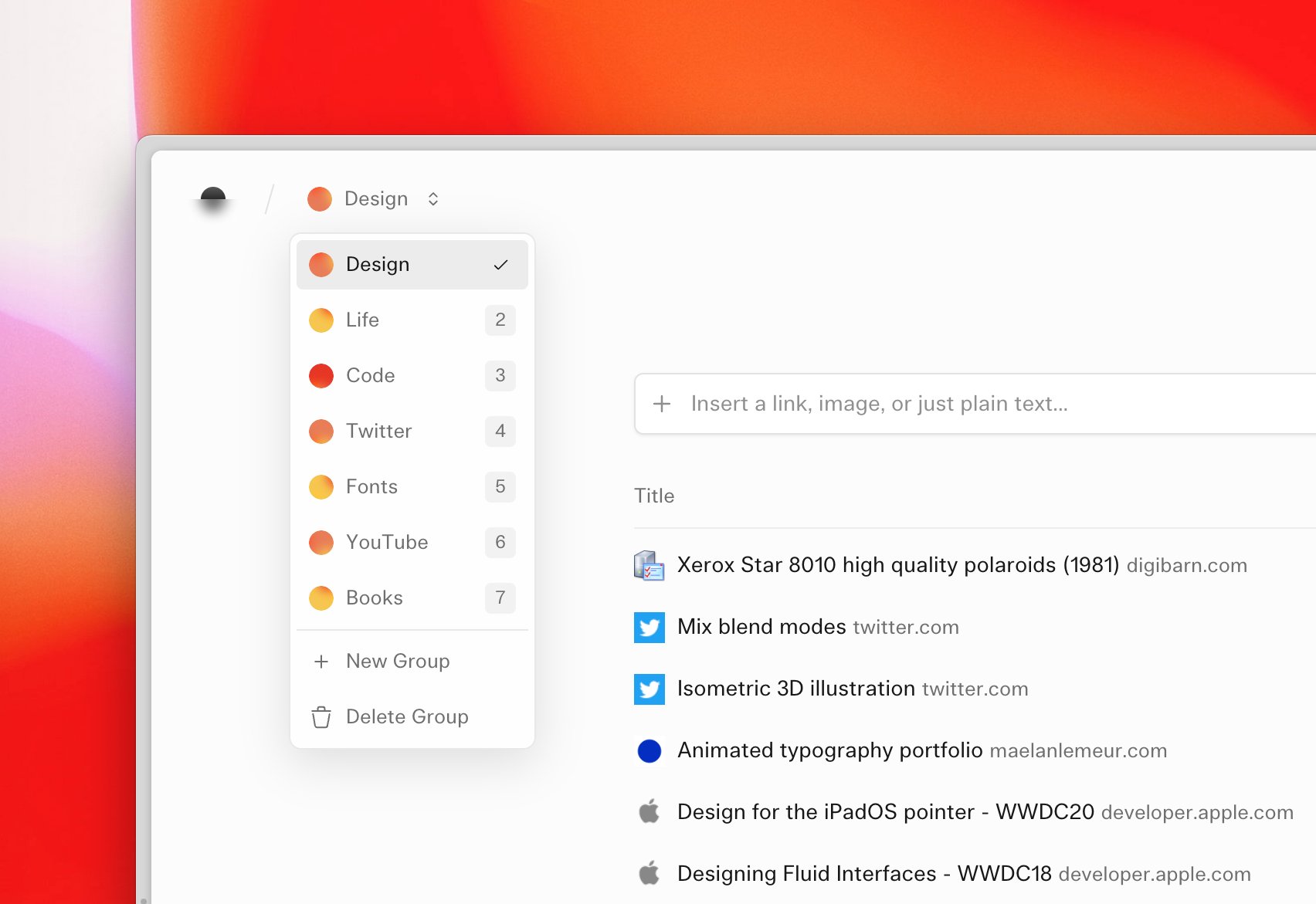
Task: Click the Twitter icon beside Isometric 3D illustration
Action: tap(650, 689)
